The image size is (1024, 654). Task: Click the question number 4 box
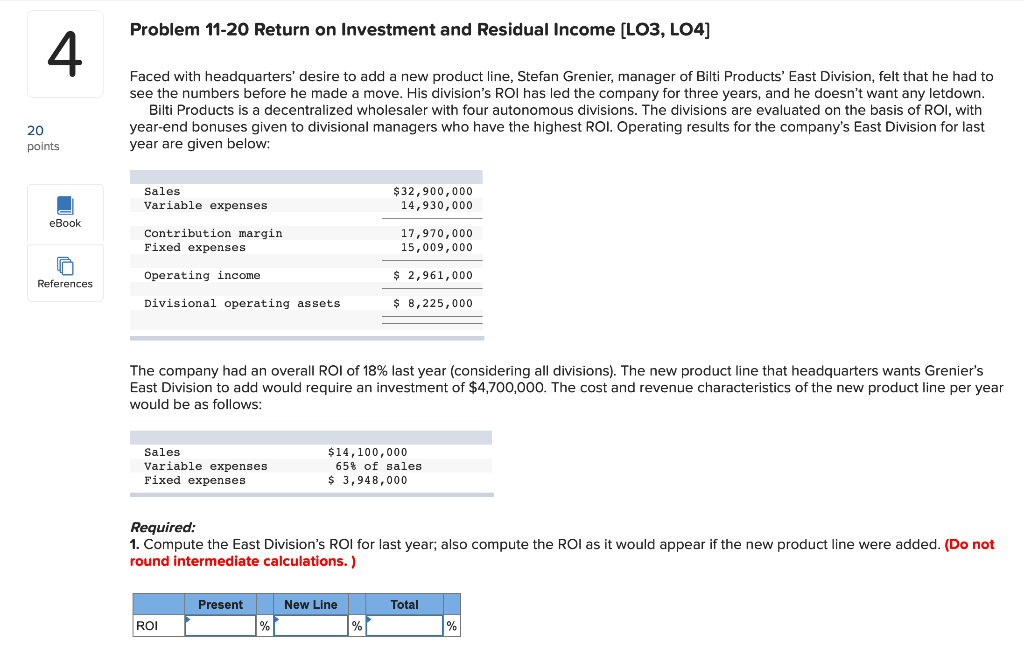(x=64, y=53)
